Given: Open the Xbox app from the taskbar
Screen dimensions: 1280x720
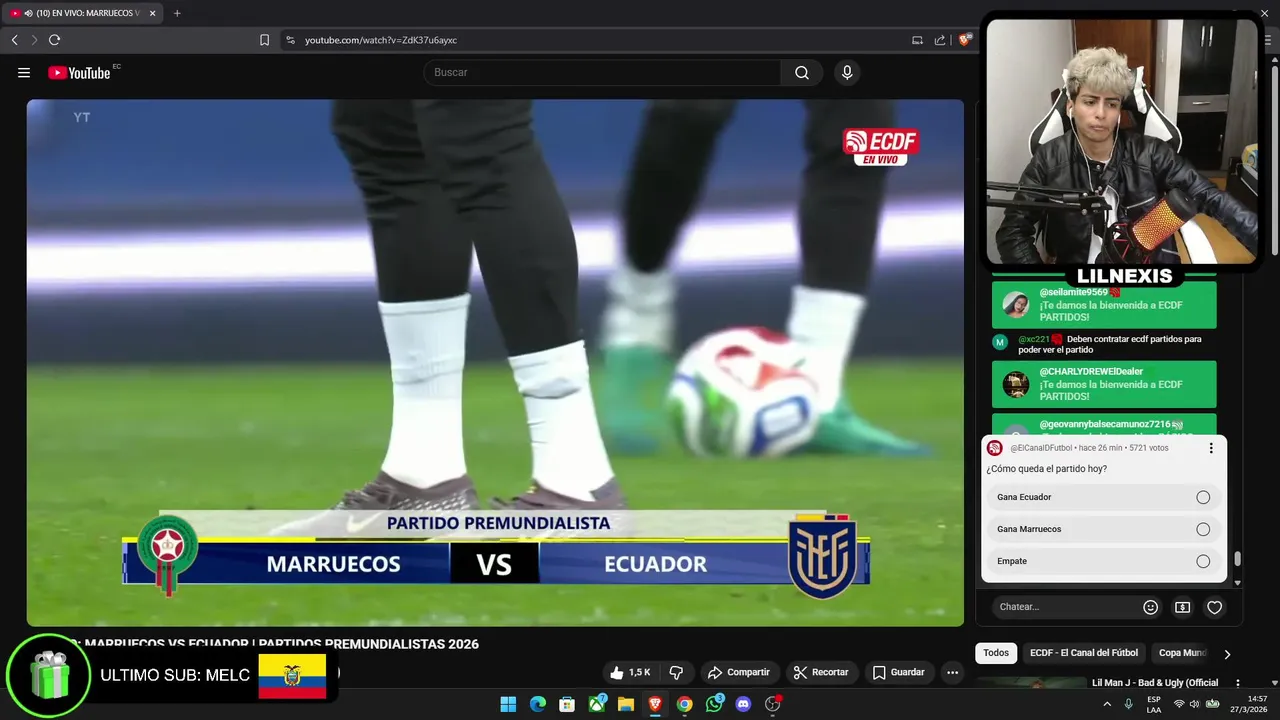Looking at the screenshot, I should coord(596,704).
